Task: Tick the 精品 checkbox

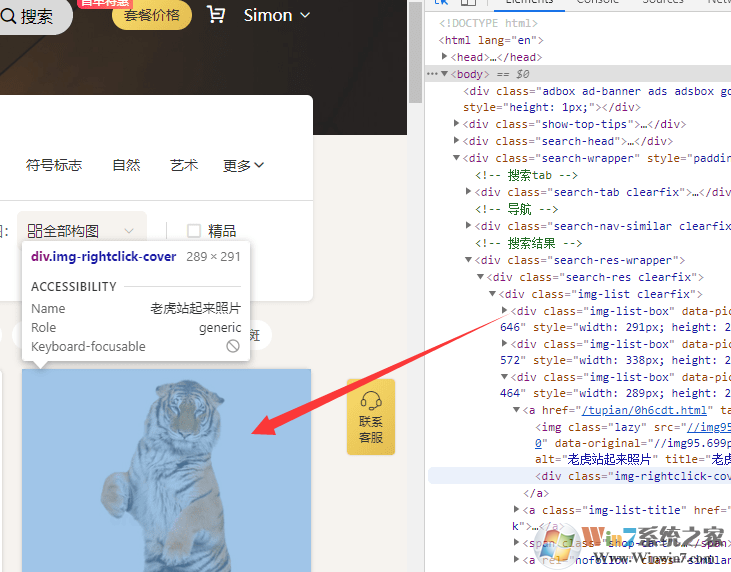Action: point(194,231)
